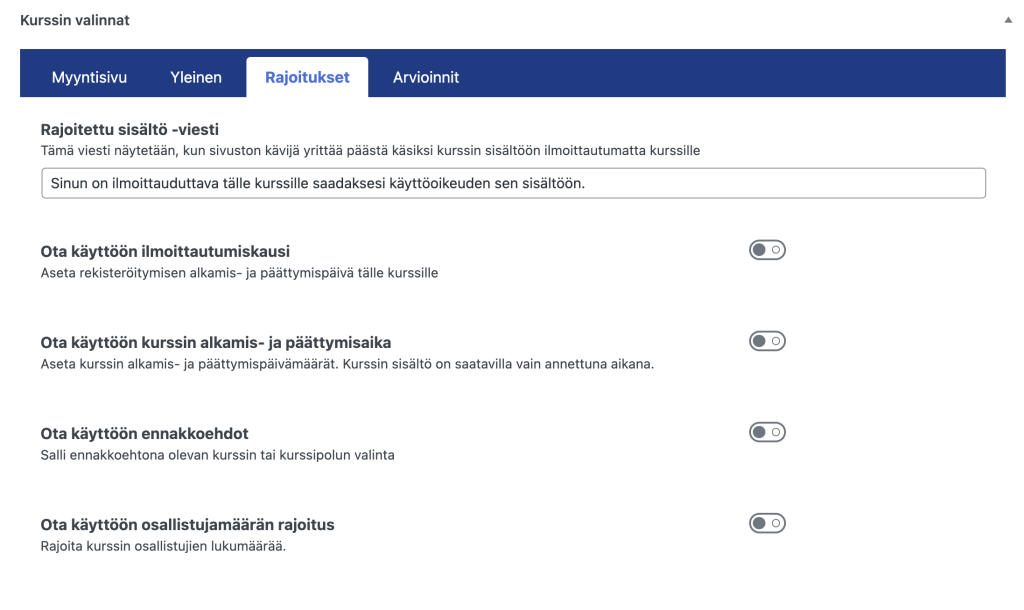
Task: Go to the Arvioinnit tab
Action: [x=426, y=77]
